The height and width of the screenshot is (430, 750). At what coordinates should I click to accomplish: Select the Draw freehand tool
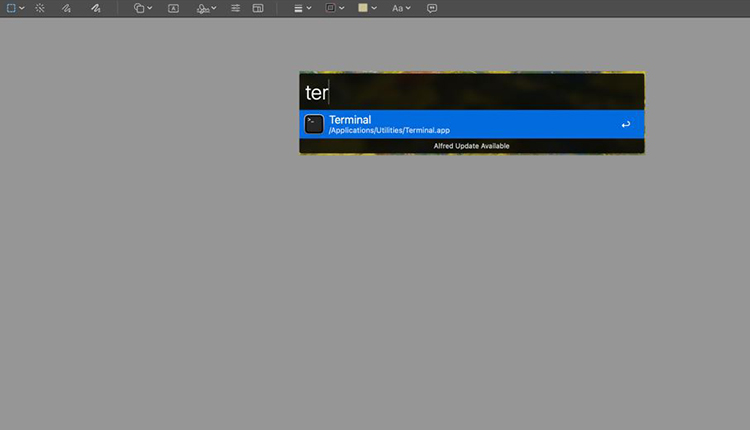[96, 8]
